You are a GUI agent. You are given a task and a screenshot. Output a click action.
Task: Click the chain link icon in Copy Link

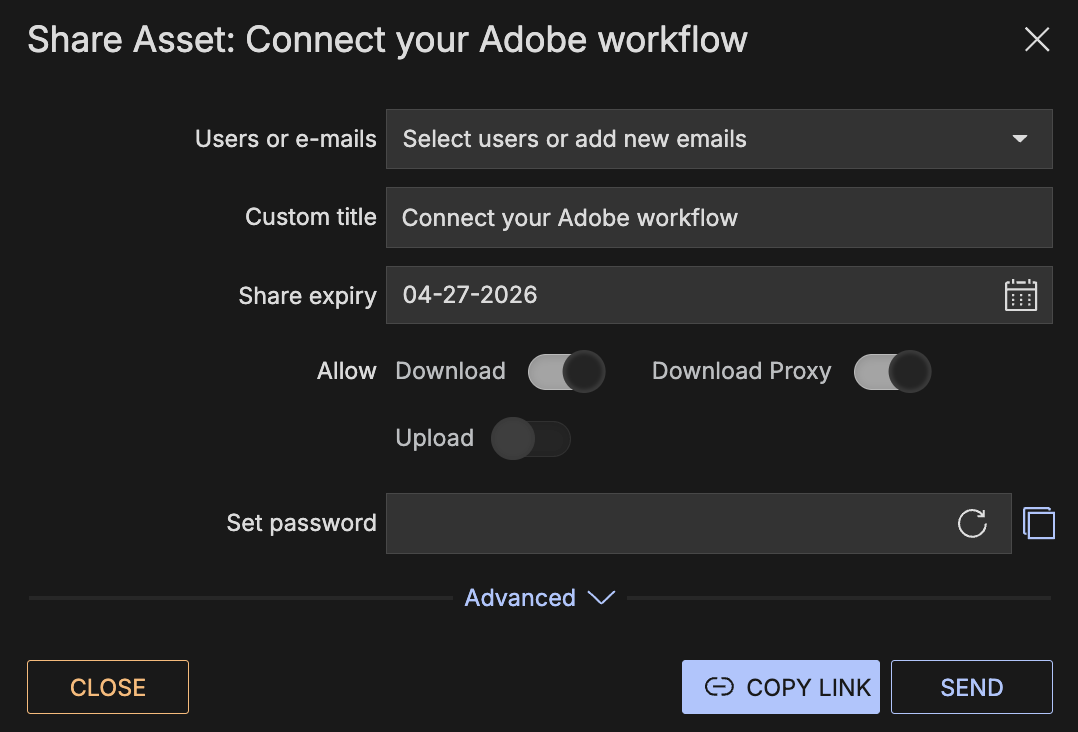(719, 687)
